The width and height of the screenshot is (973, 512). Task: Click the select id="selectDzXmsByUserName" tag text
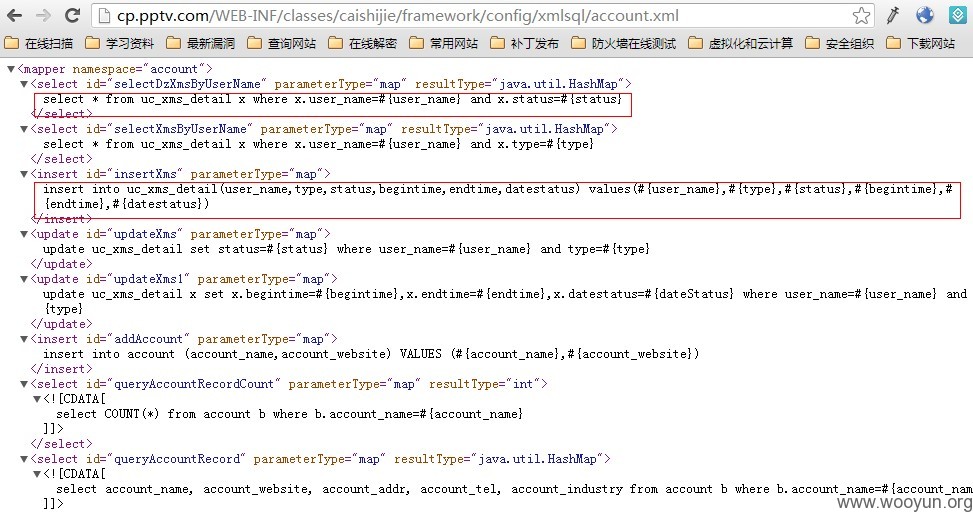pyautogui.click(x=331, y=84)
